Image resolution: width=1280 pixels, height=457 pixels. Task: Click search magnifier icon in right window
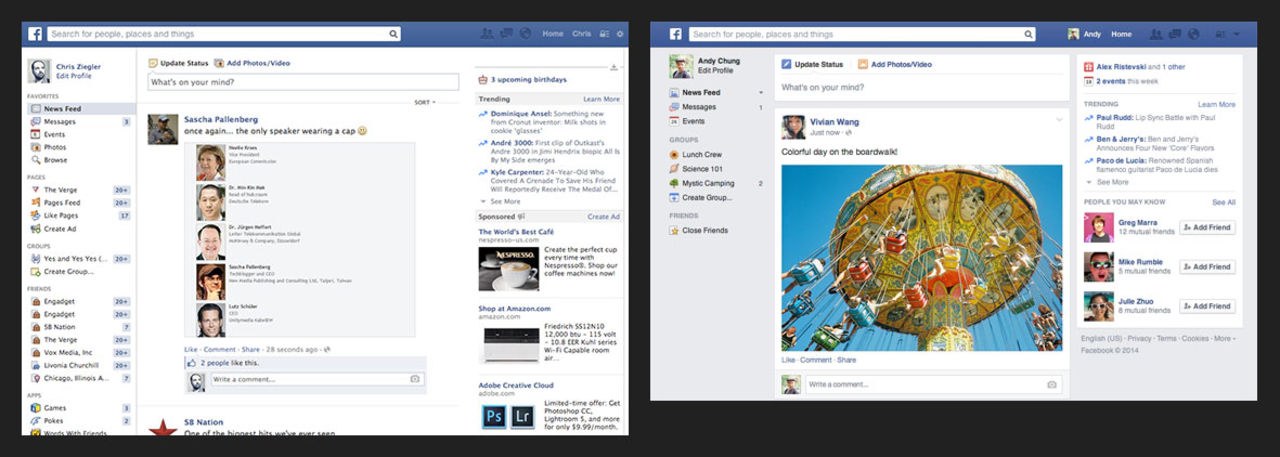(x=1028, y=34)
